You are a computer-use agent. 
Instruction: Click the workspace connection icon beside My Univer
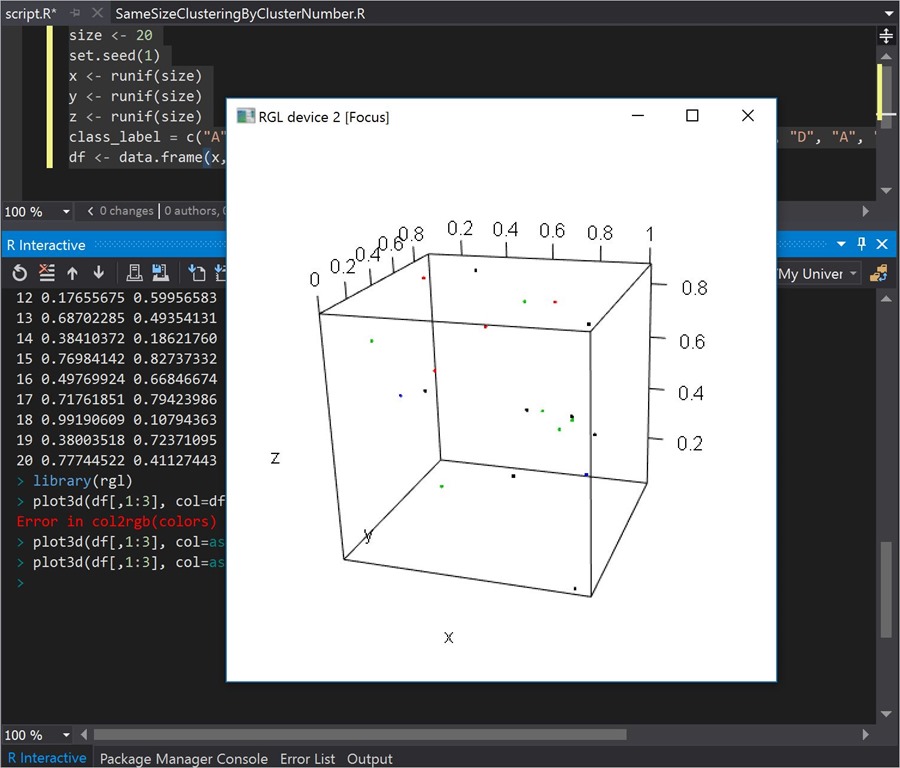point(879,273)
